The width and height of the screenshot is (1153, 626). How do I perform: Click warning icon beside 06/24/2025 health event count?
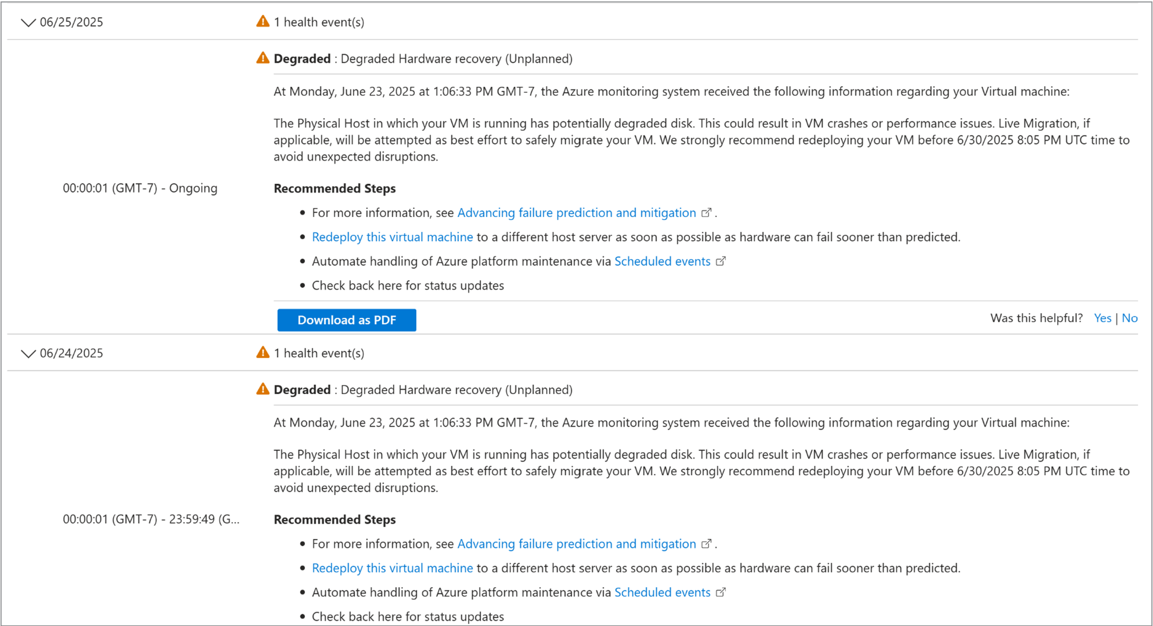tap(263, 352)
